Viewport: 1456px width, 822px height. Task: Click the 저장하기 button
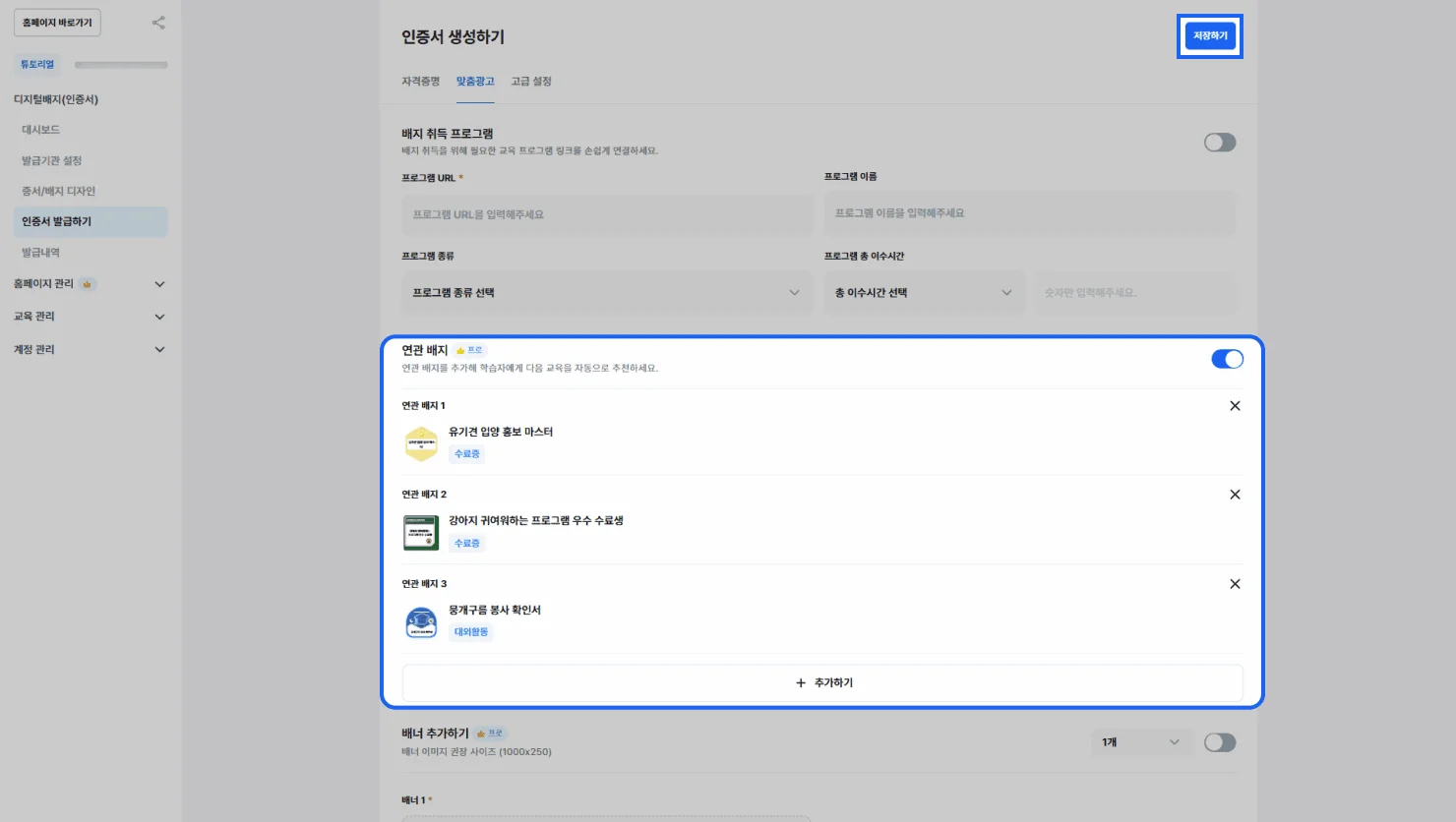pyautogui.click(x=1210, y=35)
